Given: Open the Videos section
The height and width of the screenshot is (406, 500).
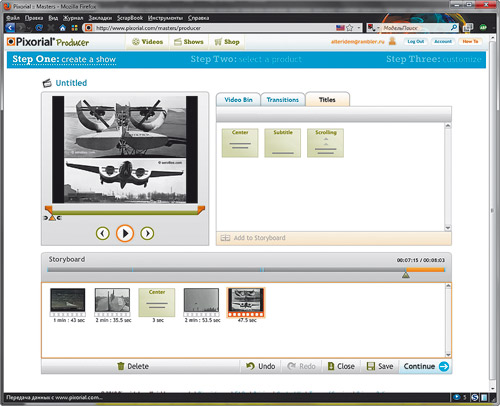Looking at the screenshot, I should pyautogui.click(x=147, y=42).
